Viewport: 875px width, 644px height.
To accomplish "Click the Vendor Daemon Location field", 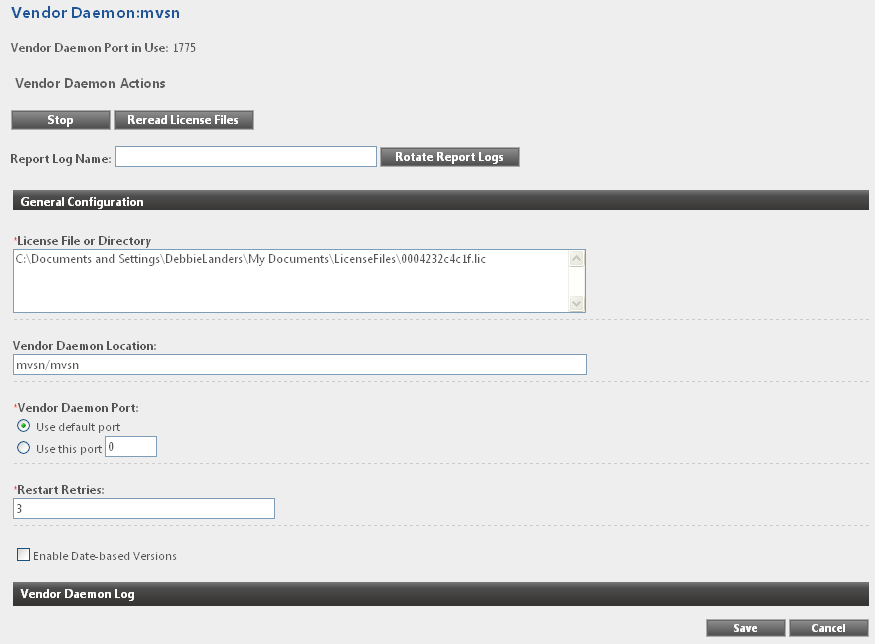I will (x=300, y=365).
